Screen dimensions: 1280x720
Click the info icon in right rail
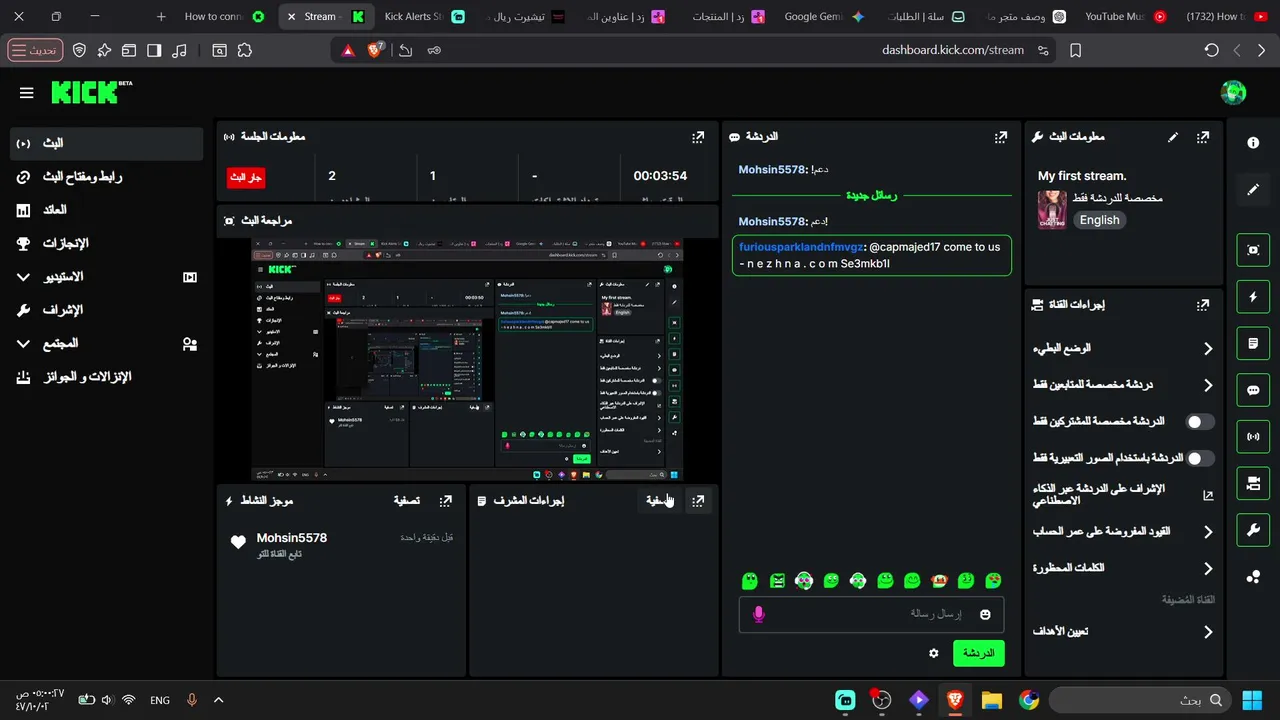coord(1253,143)
